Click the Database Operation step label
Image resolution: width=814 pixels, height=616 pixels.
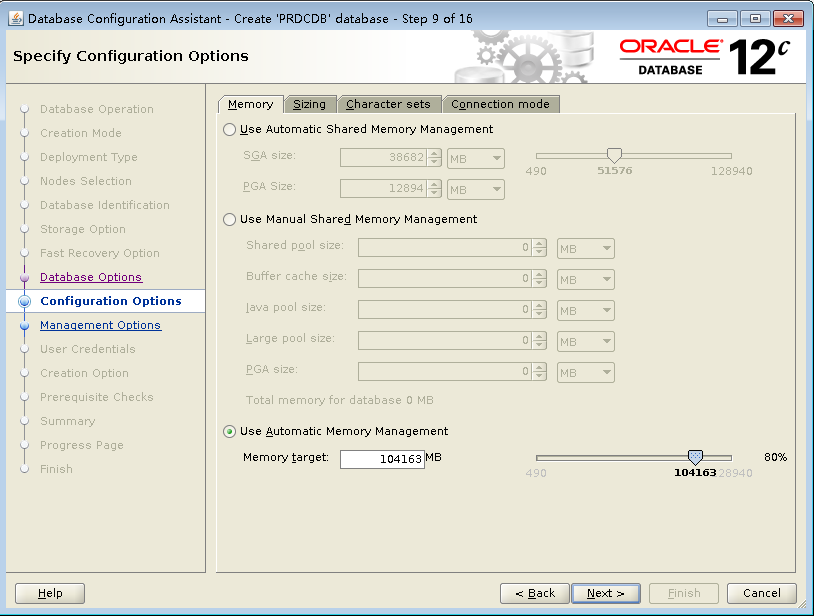97,109
